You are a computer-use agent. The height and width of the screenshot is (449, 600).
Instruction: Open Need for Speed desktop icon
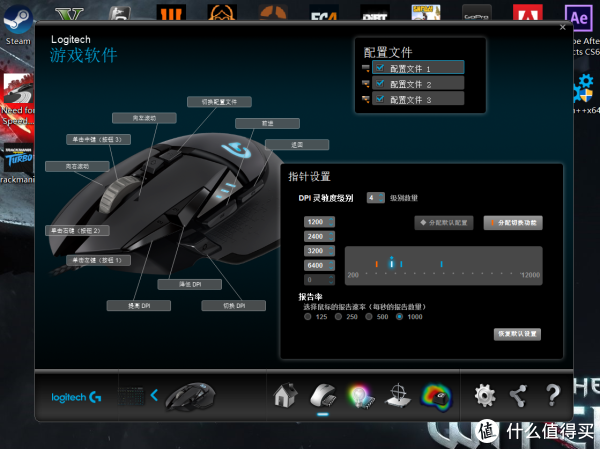(17, 100)
